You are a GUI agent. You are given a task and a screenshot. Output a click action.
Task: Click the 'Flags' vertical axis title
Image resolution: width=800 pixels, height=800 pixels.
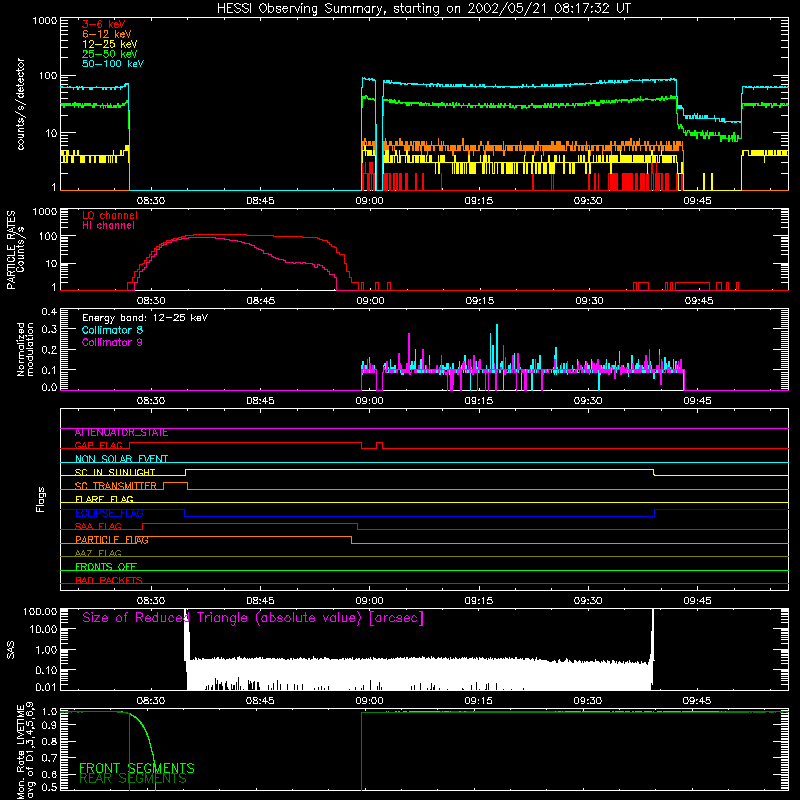(41, 499)
